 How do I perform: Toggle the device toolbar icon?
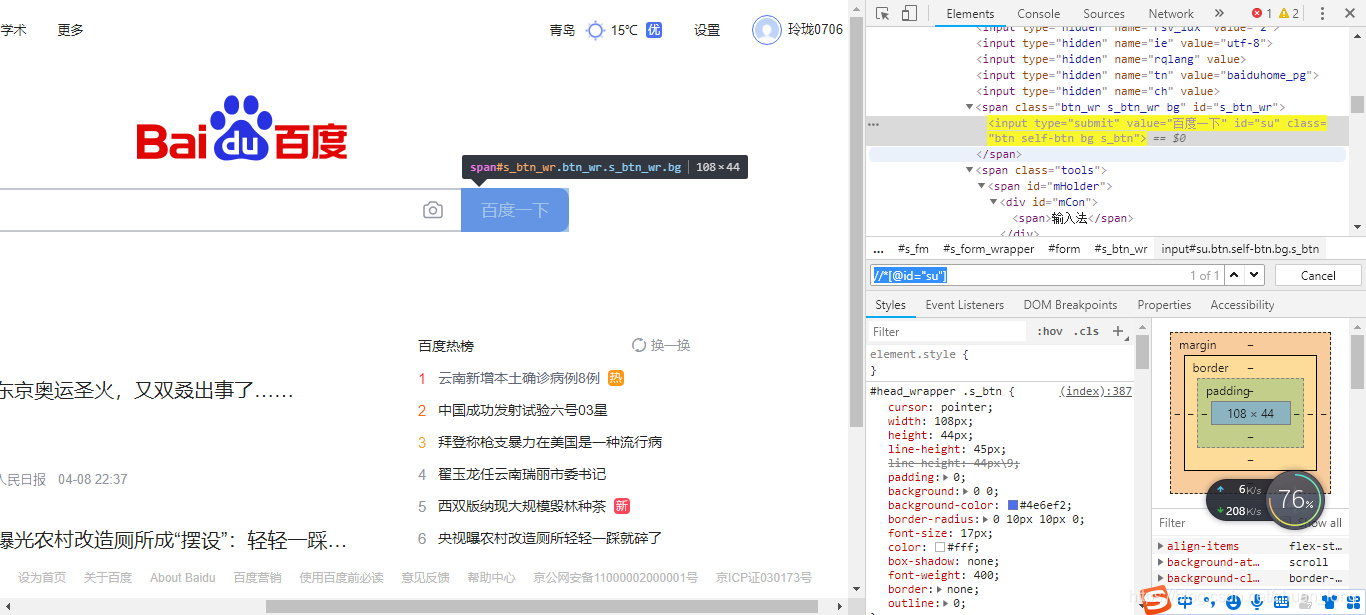(909, 13)
